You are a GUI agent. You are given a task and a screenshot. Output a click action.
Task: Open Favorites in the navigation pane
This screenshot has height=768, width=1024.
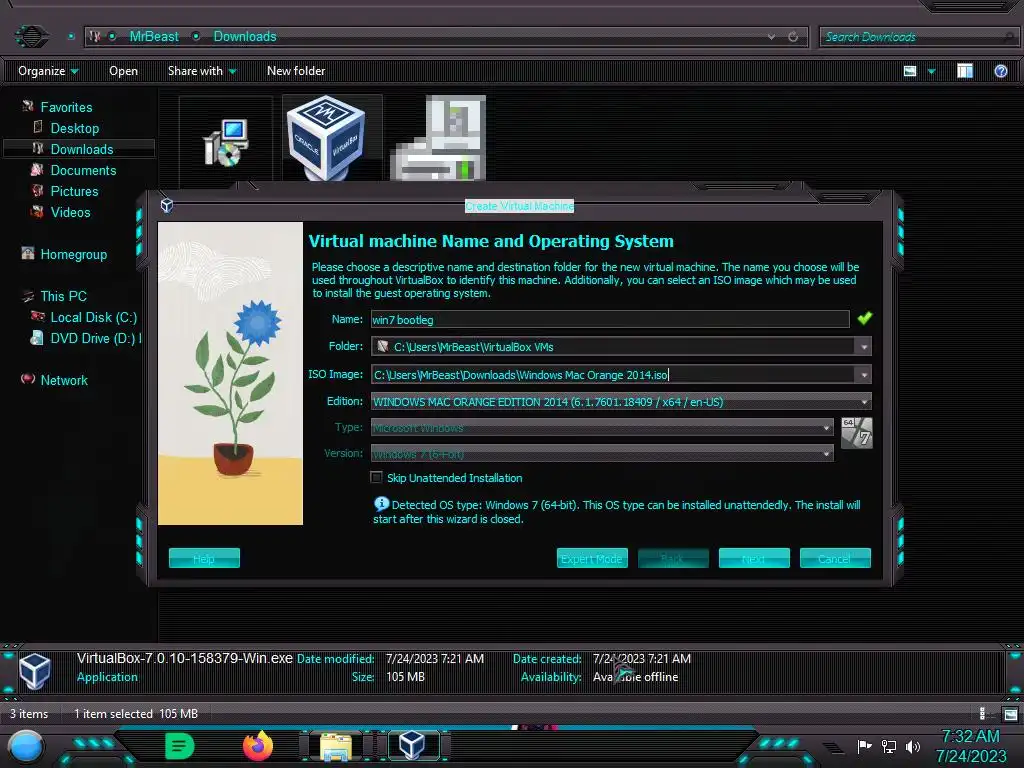66,107
